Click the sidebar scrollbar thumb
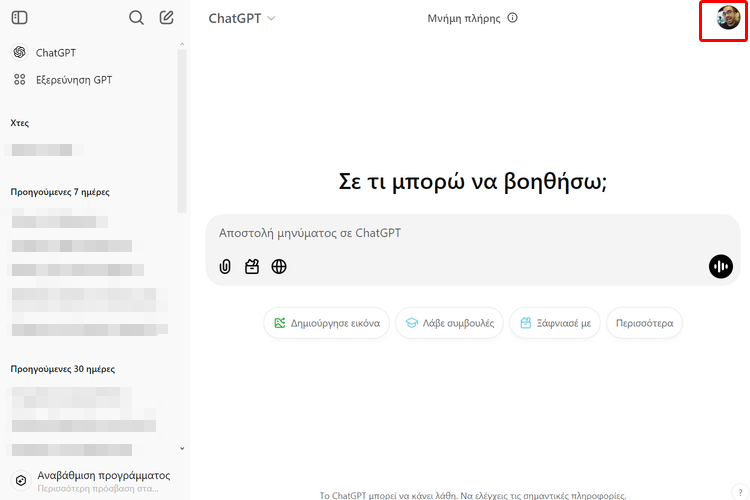The width and height of the screenshot is (750, 500). point(182,131)
